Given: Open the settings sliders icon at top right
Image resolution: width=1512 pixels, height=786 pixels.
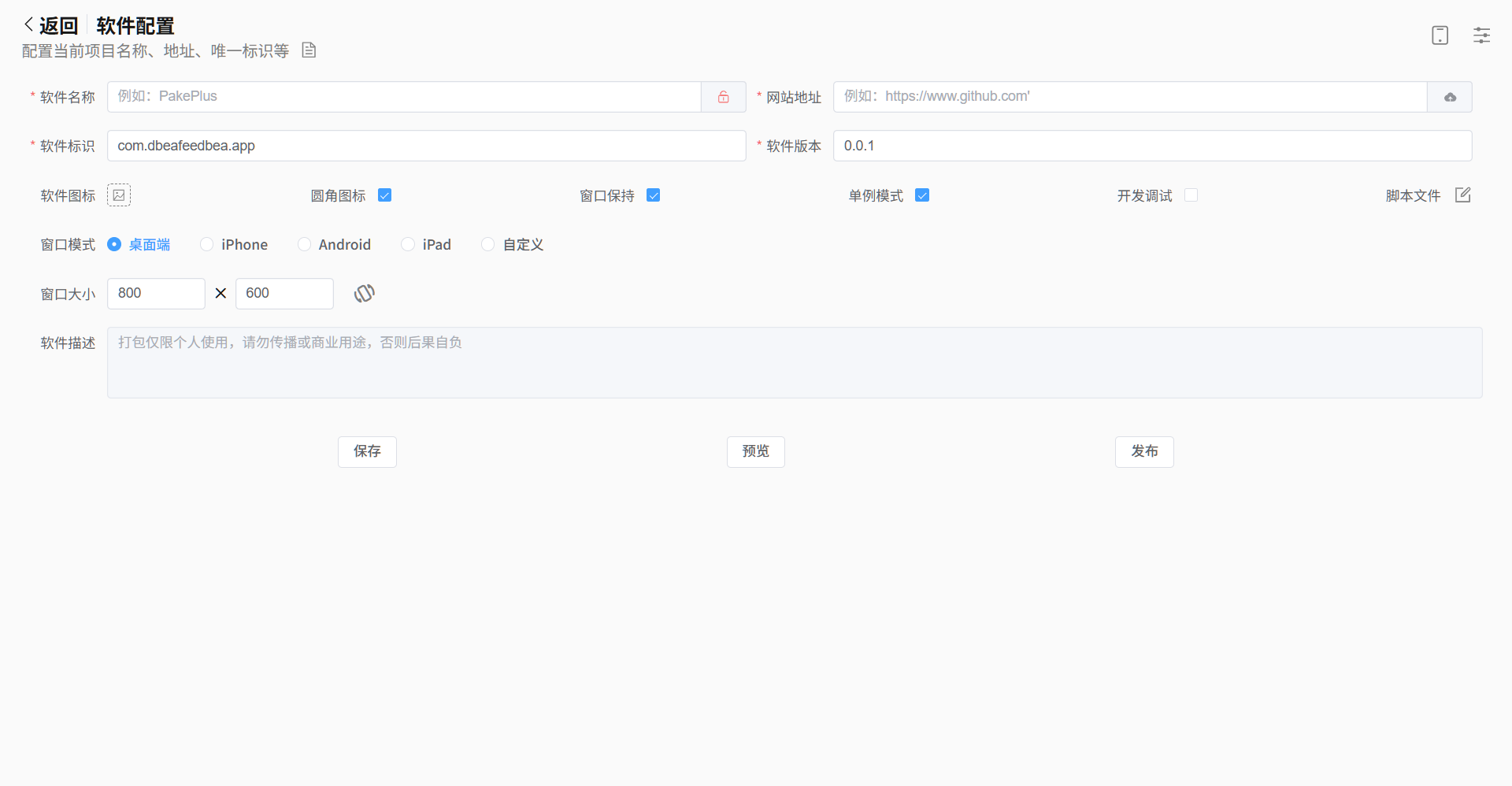Looking at the screenshot, I should coord(1481,35).
